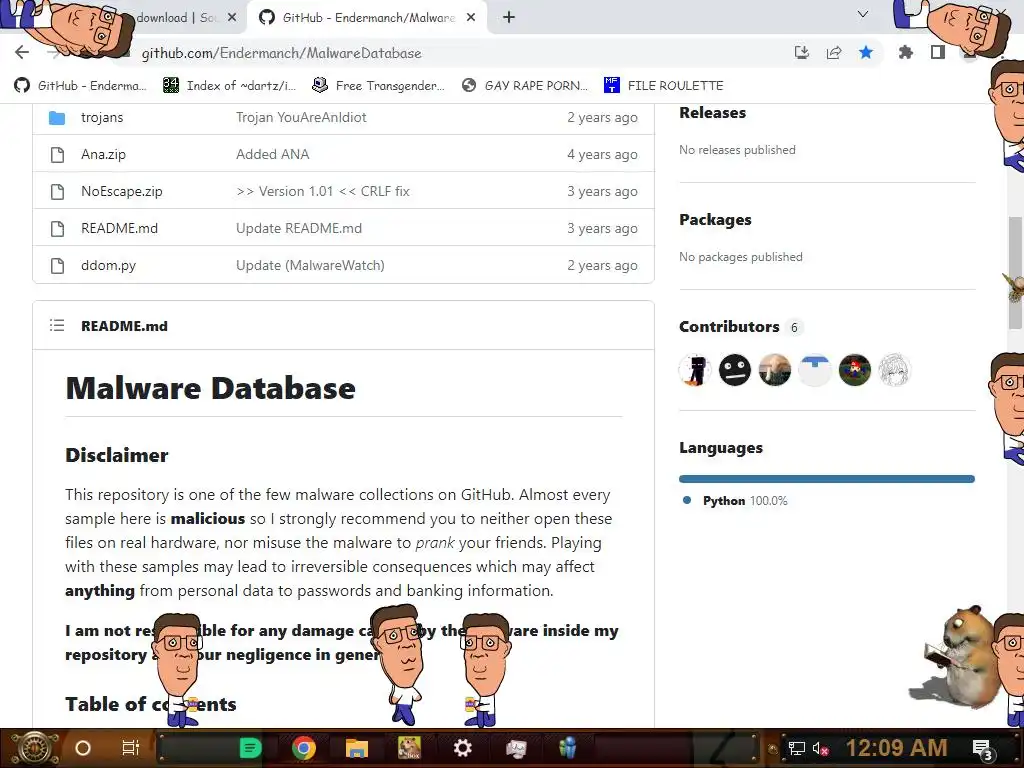This screenshot has height=768, width=1024.
Task: Open the README outline list icon
Action: click(x=57, y=325)
